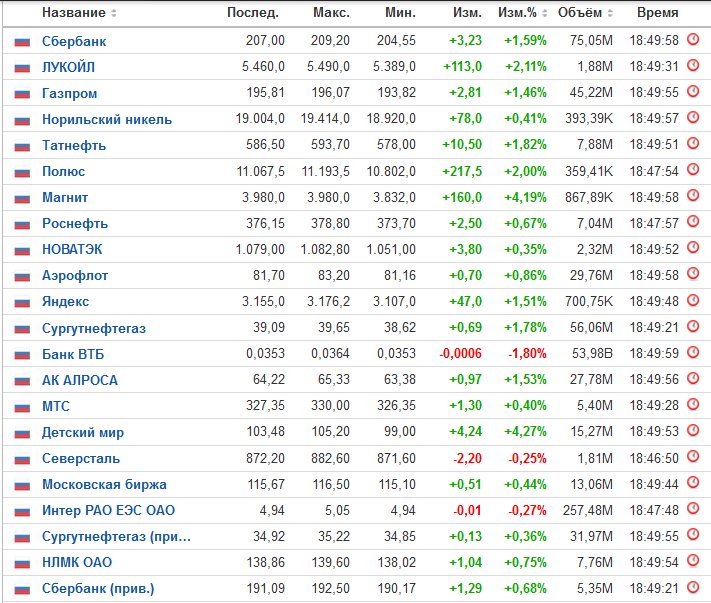Open the Аэрофлот stock link
The image size is (711, 603).
click(75, 275)
